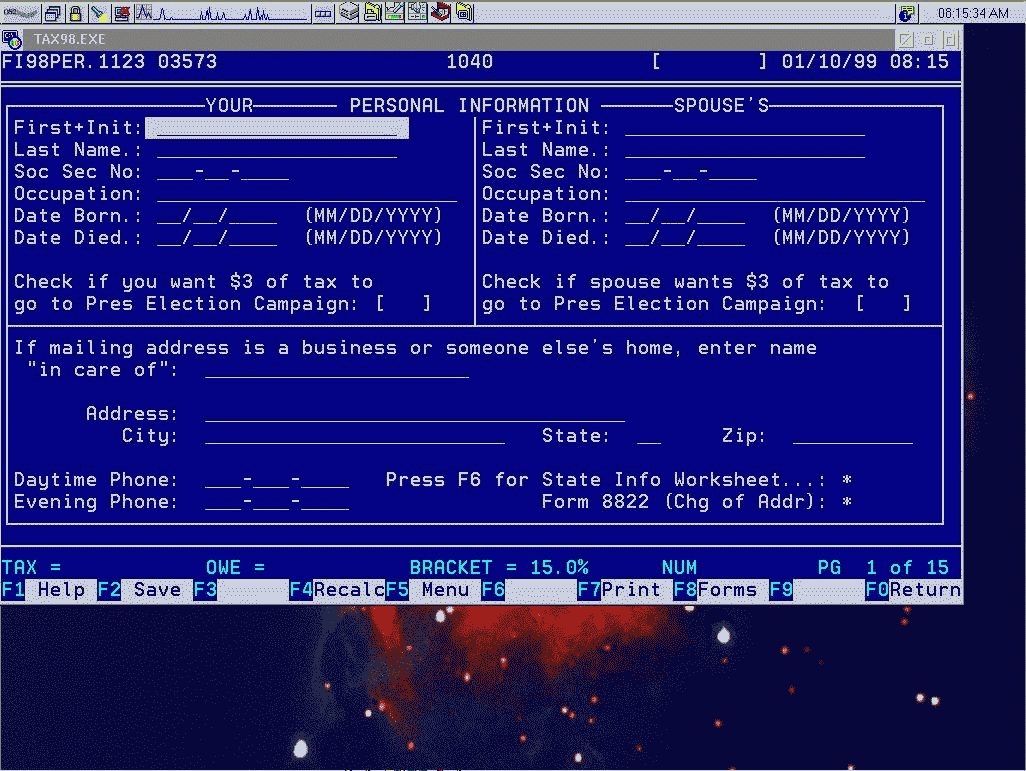Image resolution: width=1026 pixels, height=771 pixels.
Task: Check your Pres Election Campaign box
Action: 403,304
